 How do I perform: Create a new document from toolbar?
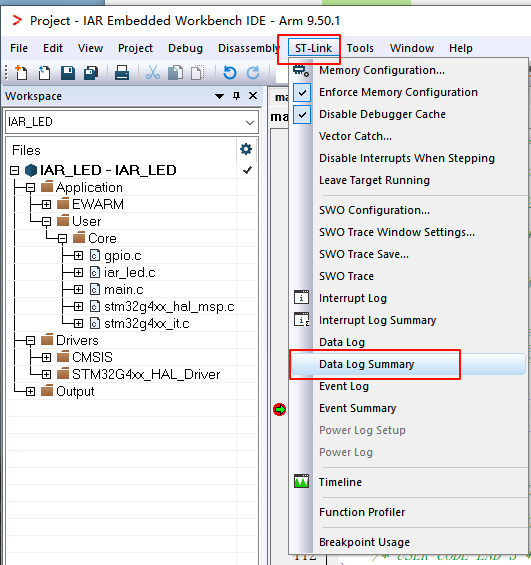tap(21, 72)
